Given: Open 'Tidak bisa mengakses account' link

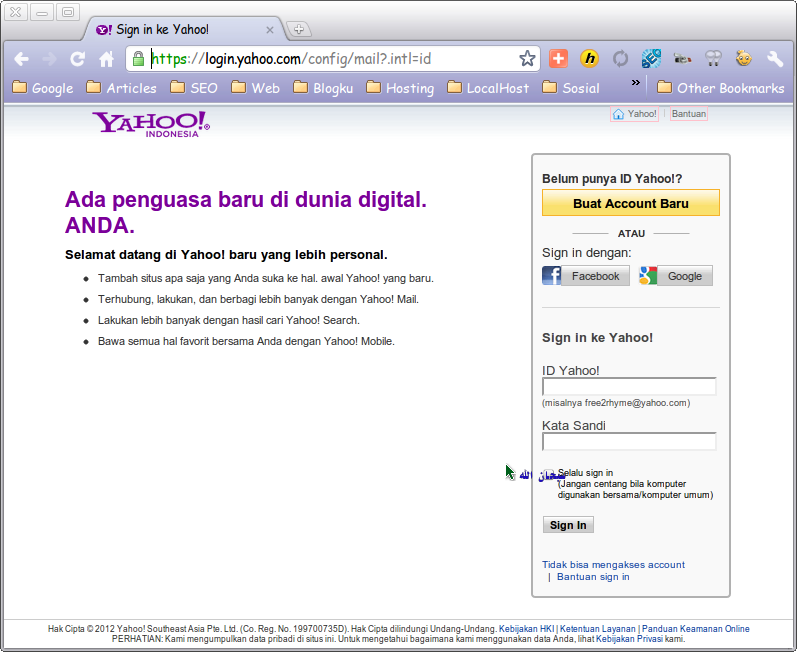Looking at the screenshot, I should pyautogui.click(x=613, y=565).
